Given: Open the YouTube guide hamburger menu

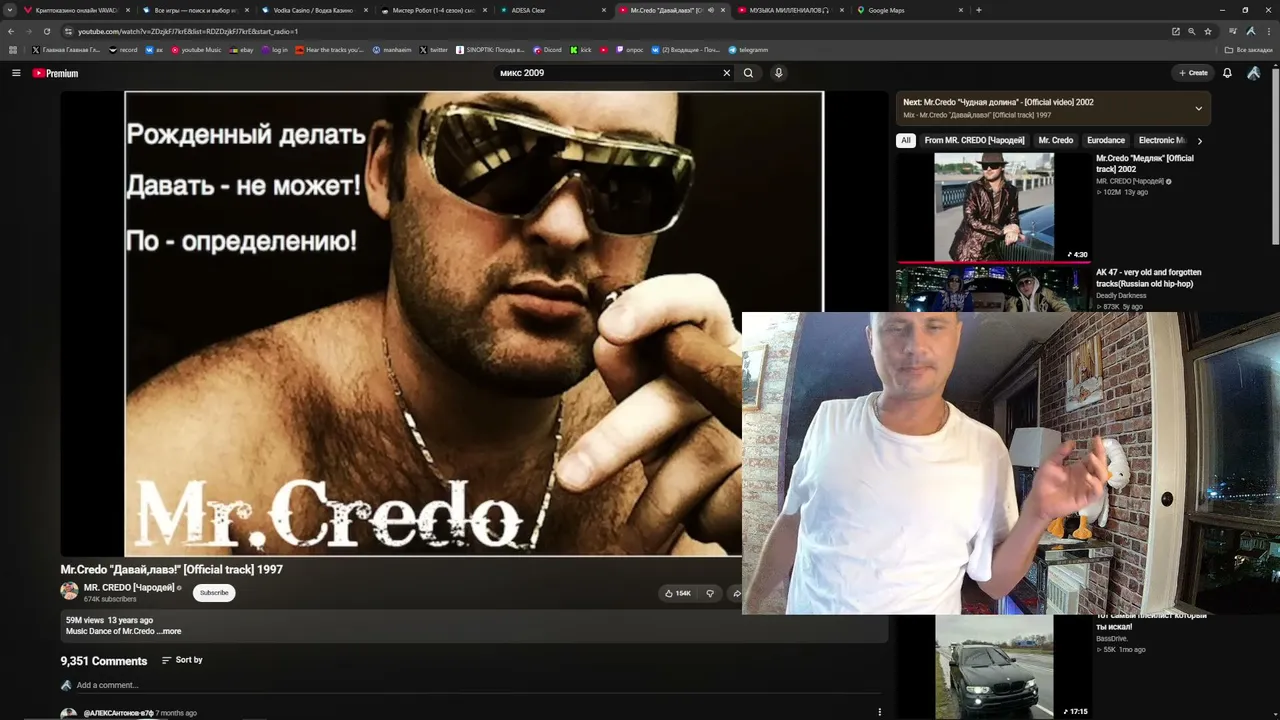Looking at the screenshot, I should coord(16,73).
